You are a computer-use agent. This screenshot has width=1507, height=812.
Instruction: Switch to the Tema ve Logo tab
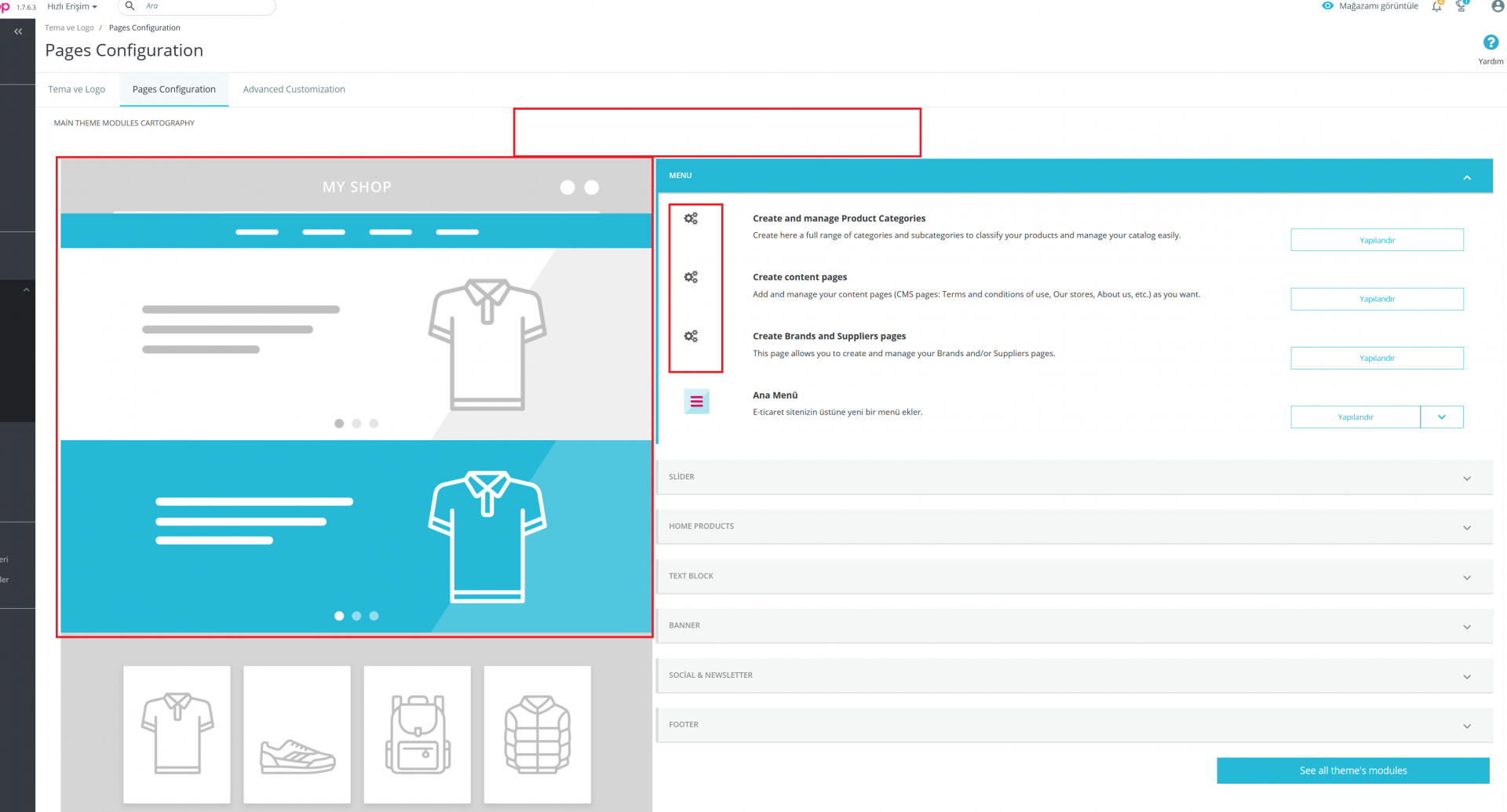(77, 89)
